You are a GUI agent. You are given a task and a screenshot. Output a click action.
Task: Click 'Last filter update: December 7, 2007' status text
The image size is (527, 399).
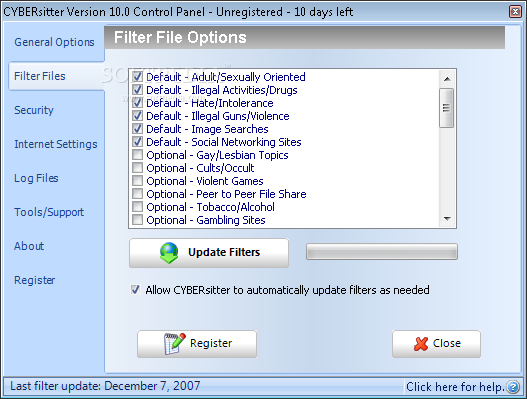tap(105, 386)
